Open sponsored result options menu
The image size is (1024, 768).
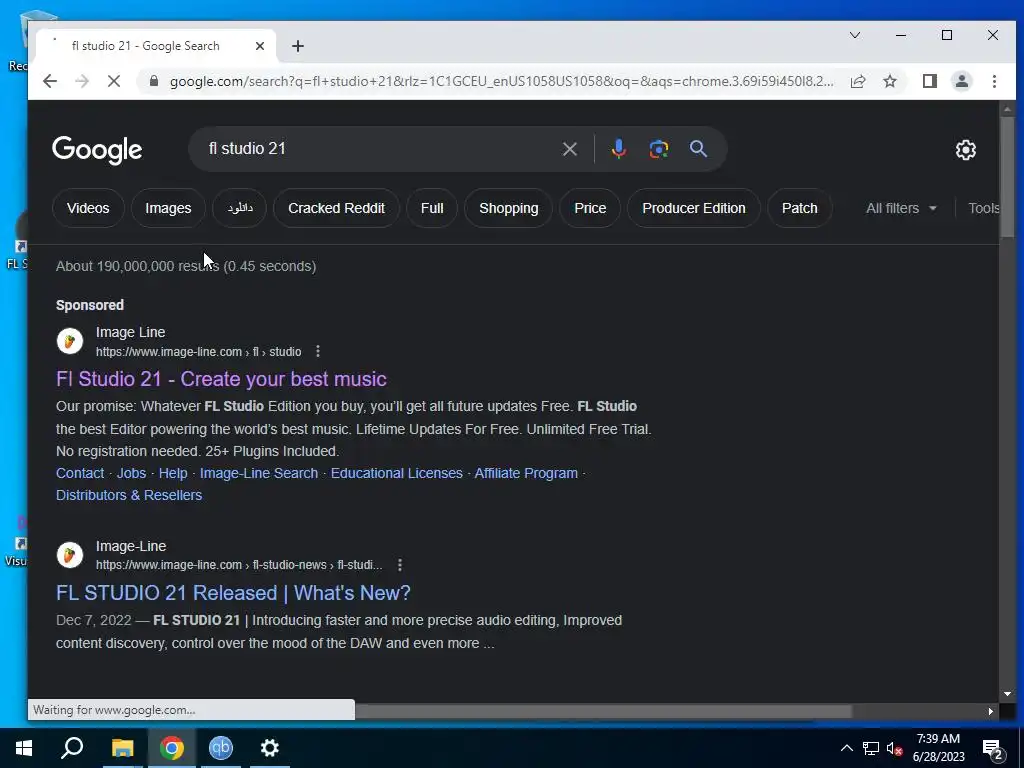[318, 351]
